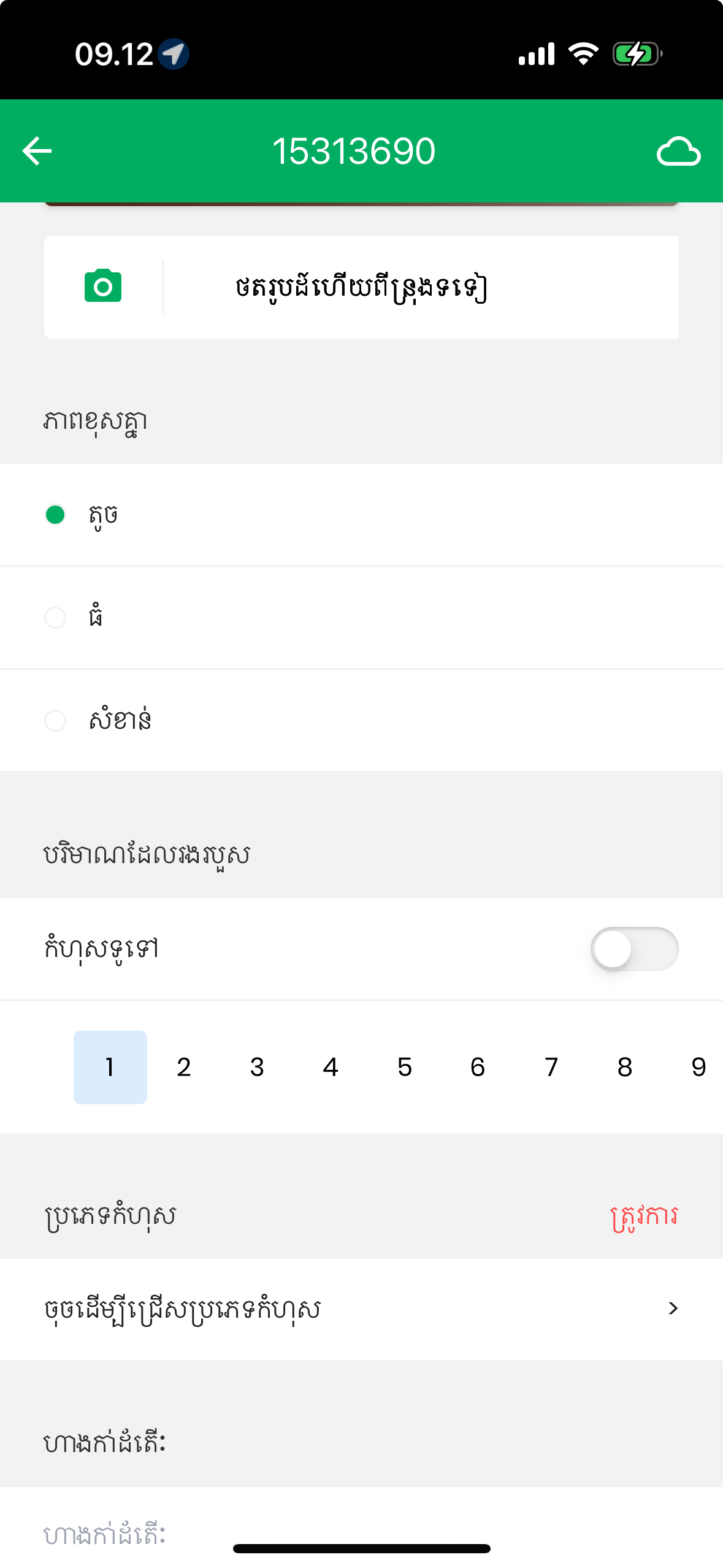Tap the battery charging icon
Viewport: 723px width, 1568px height.
point(637,54)
